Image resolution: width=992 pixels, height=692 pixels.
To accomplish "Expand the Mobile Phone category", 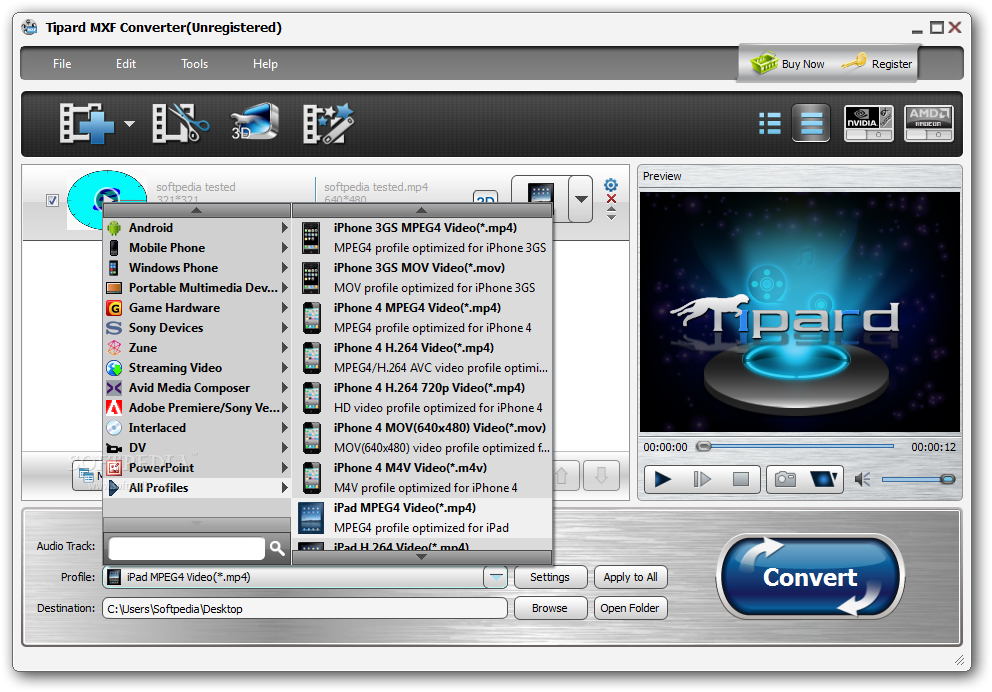I will [x=196, y=248].
